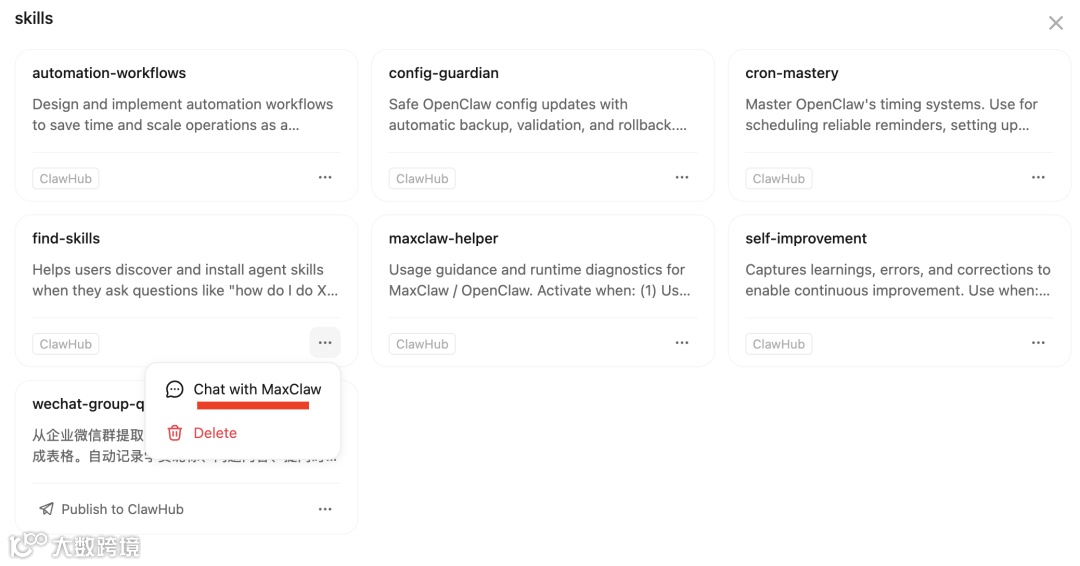
Task: Open the cron-mastery skill card title
Action: tap(792, 73)
